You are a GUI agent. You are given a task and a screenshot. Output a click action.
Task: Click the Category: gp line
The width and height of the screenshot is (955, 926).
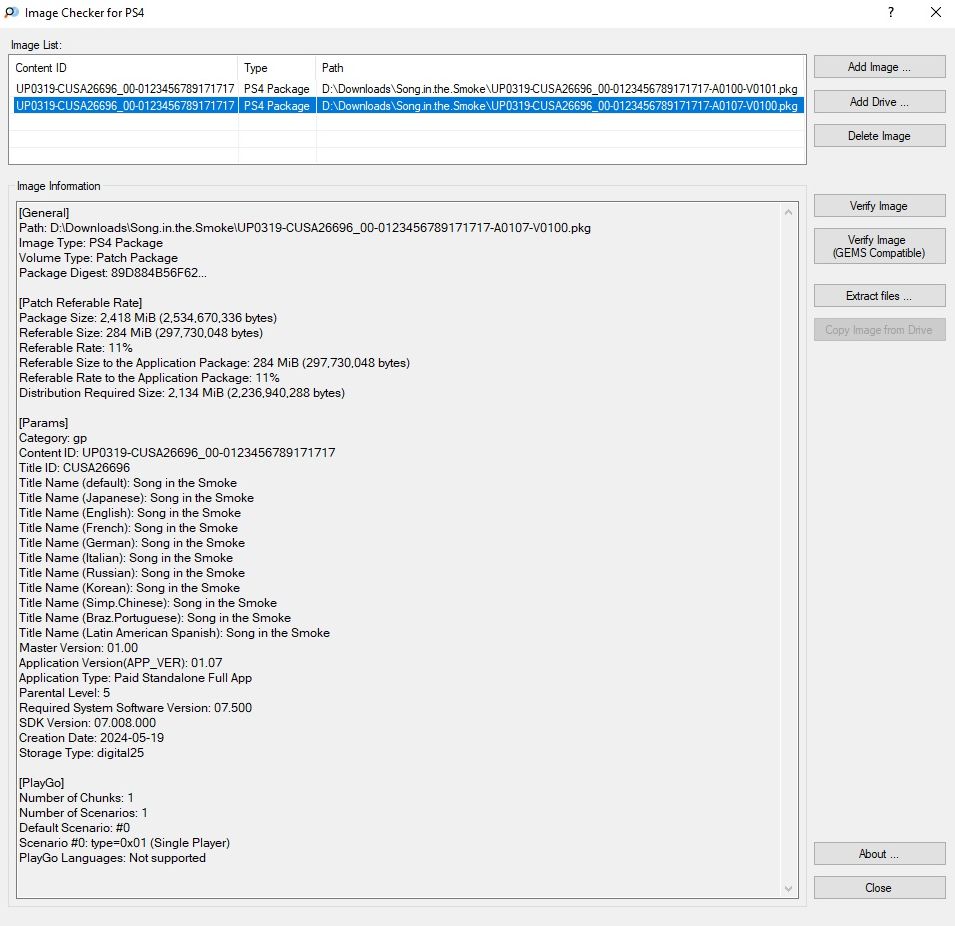tap(53, 438)
